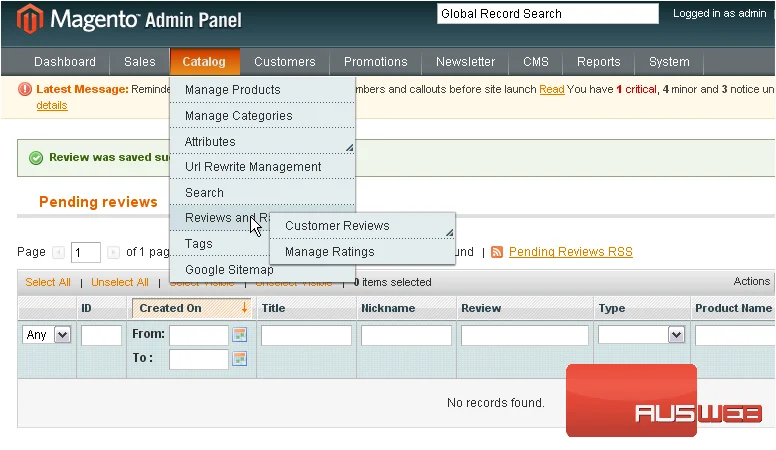This screenshot has height=450, width=776.
Task: Open Manage Ratings submenu item
Action: [362, 251]
